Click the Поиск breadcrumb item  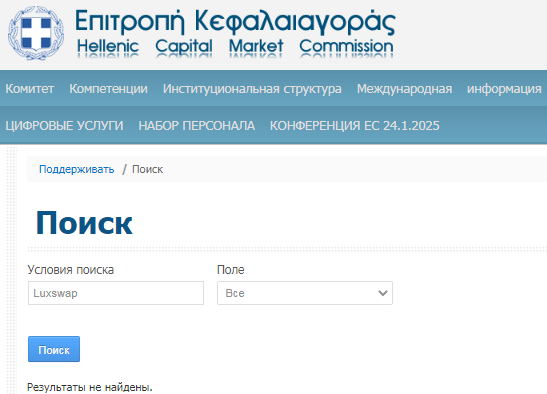tap(147, 169)
